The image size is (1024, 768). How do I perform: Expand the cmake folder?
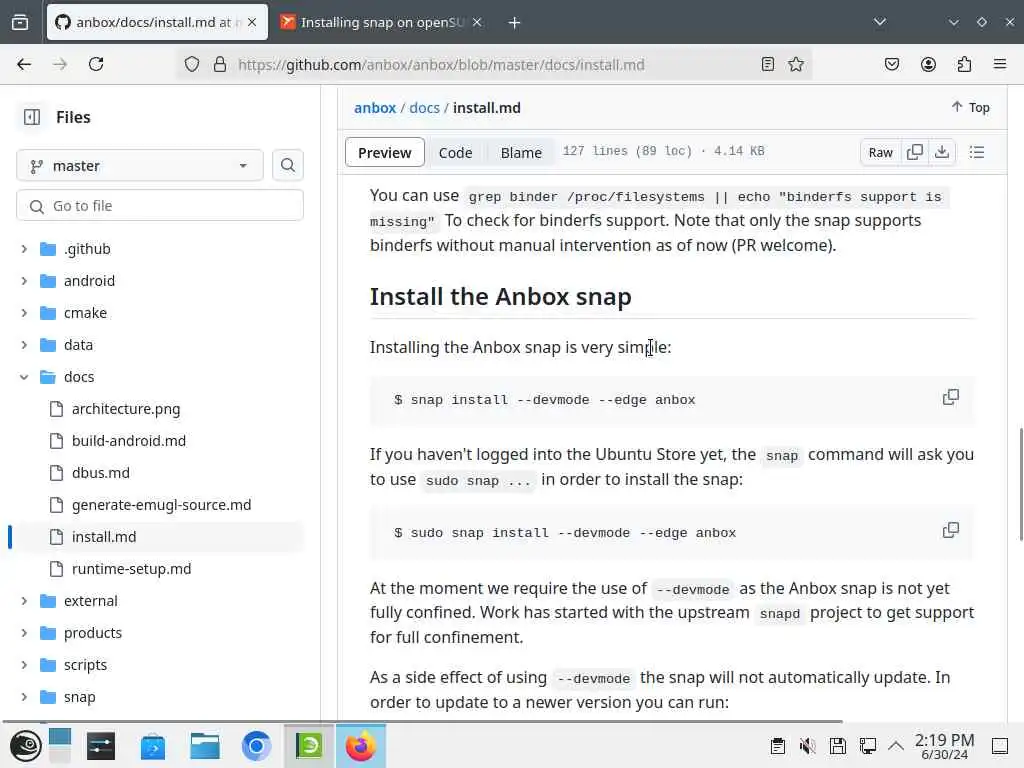point(24,313)
